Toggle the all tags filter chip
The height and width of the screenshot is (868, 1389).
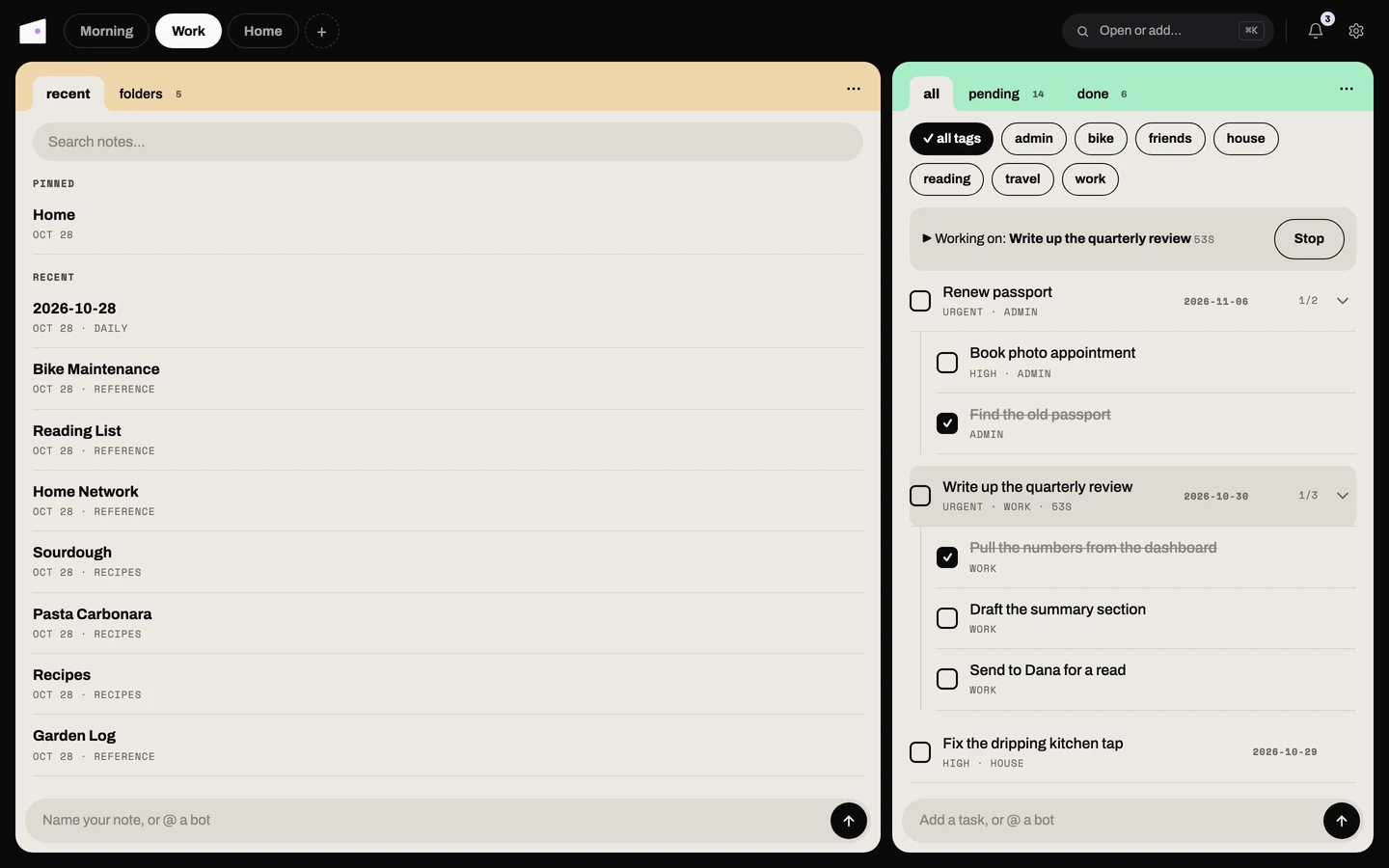pos(951,139)
